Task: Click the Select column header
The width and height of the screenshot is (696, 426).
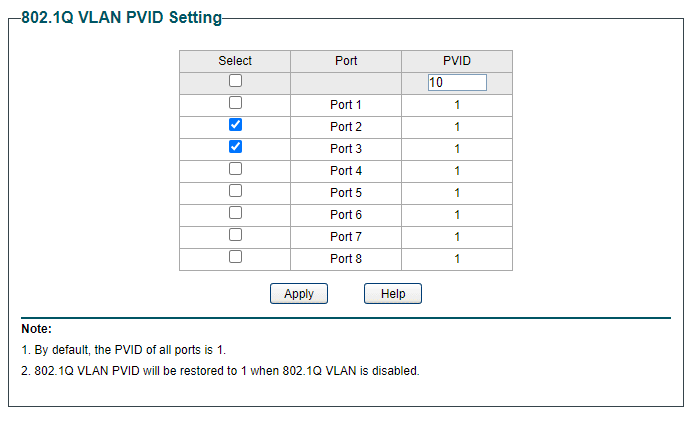Action: pyautogui.click(x=235, y=61)
